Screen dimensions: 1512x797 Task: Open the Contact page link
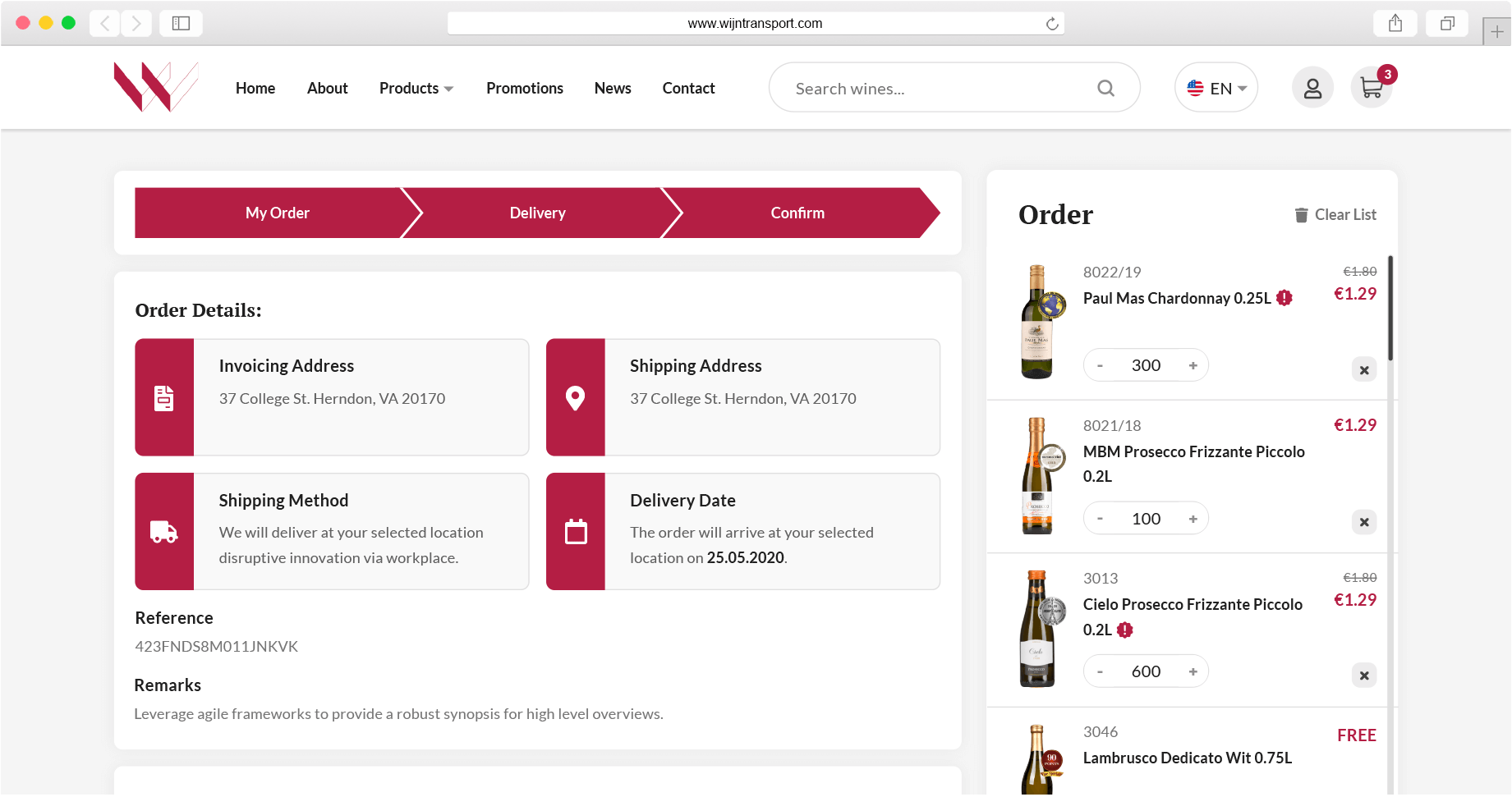pyautogui.click(x=688, y=88)
